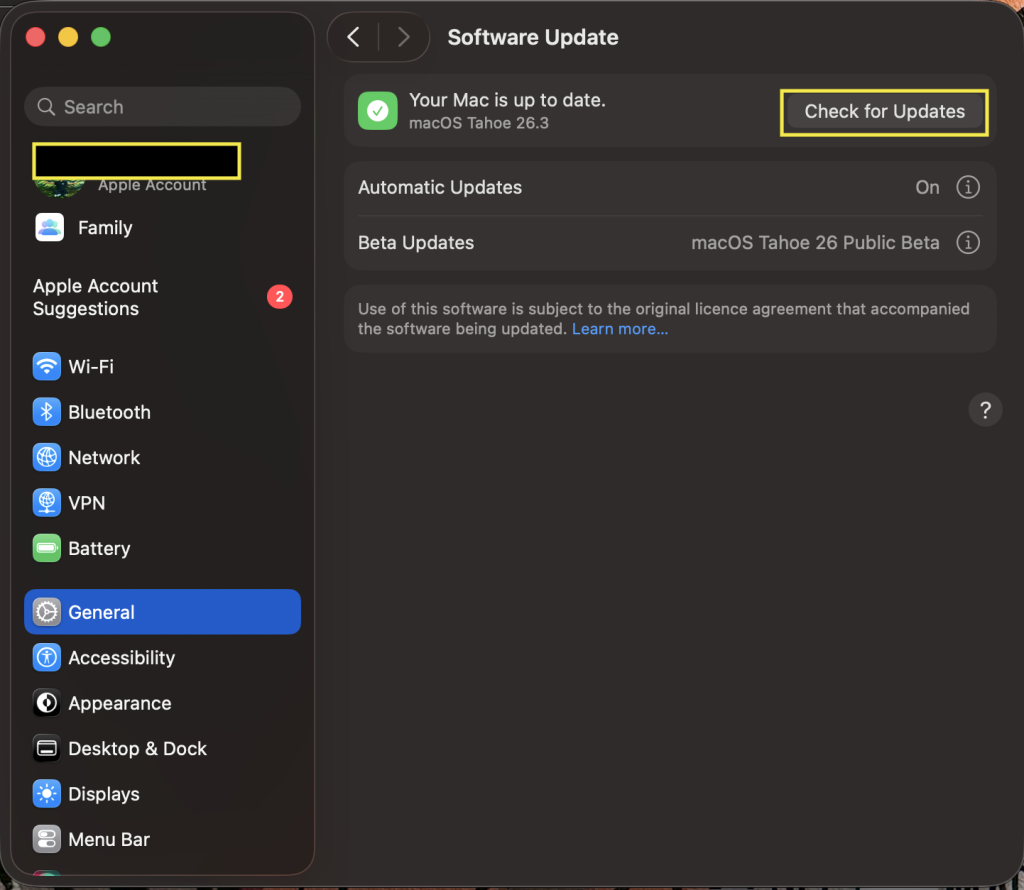
Task: Select the Appearance icon
Action: (x=47, y=703)
